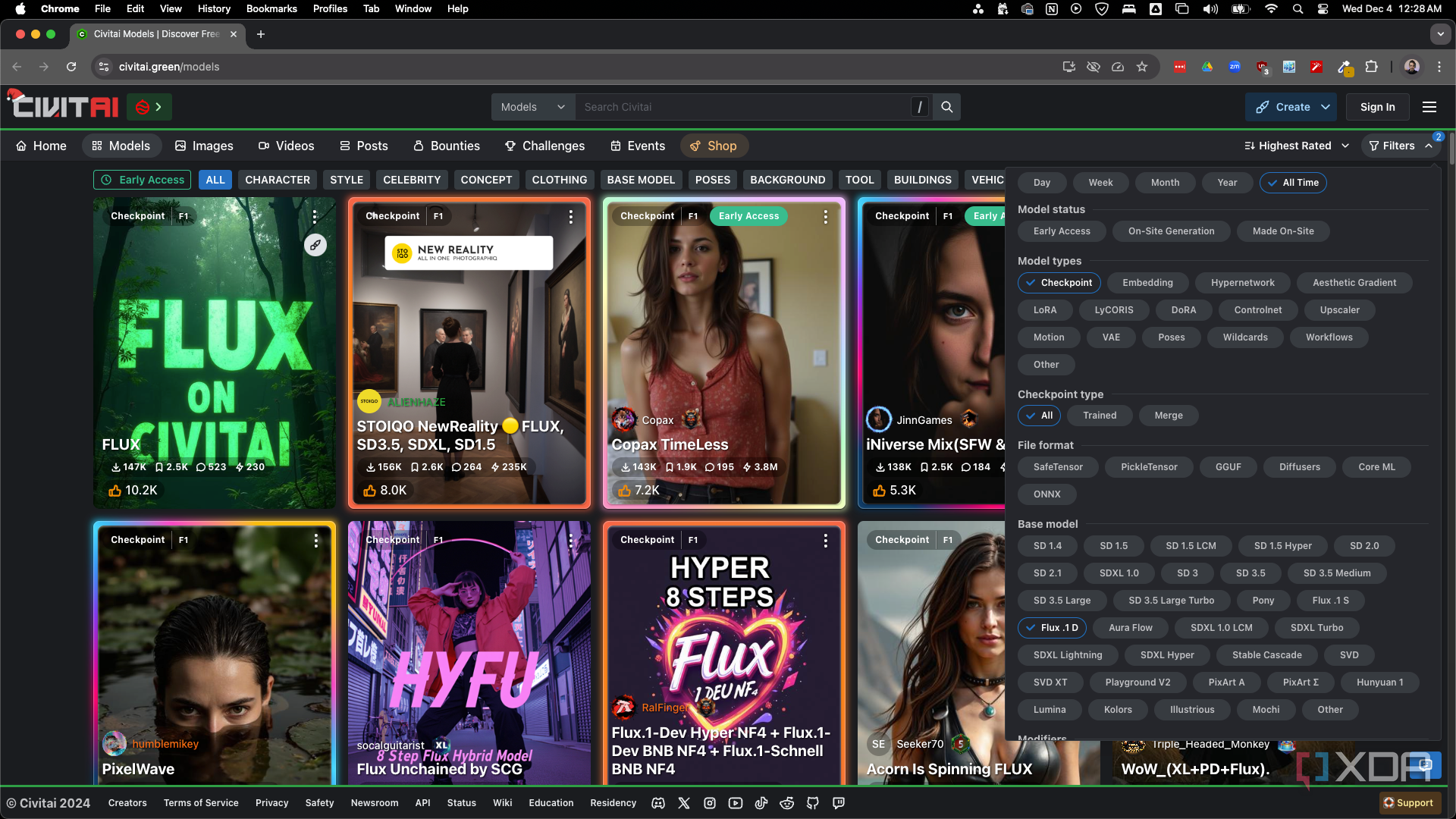Select the Week time period filter
1456x819 pixels.
(1100, 183)
